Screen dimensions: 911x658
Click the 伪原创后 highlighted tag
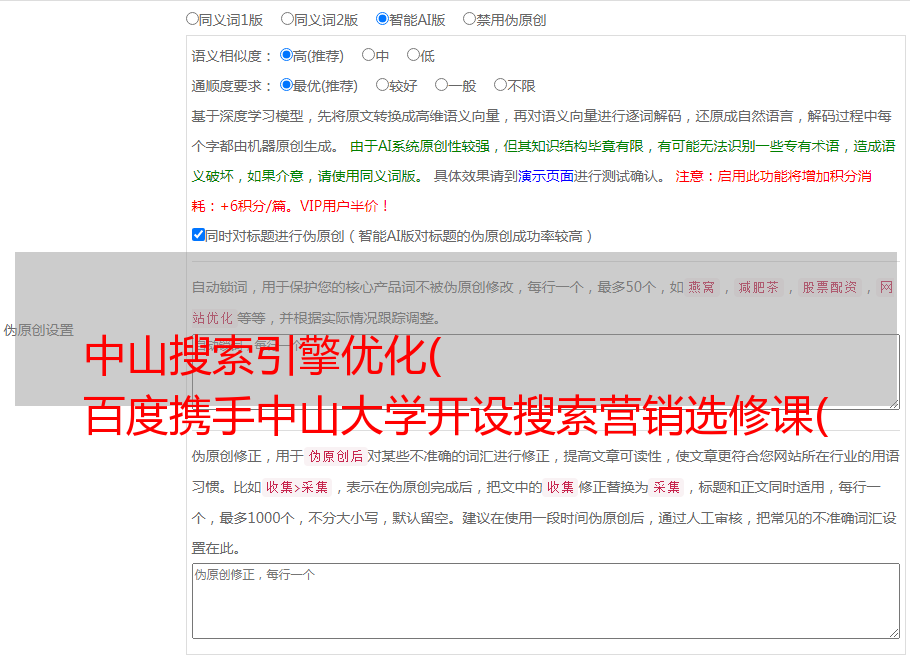click(x=336, y=456)
